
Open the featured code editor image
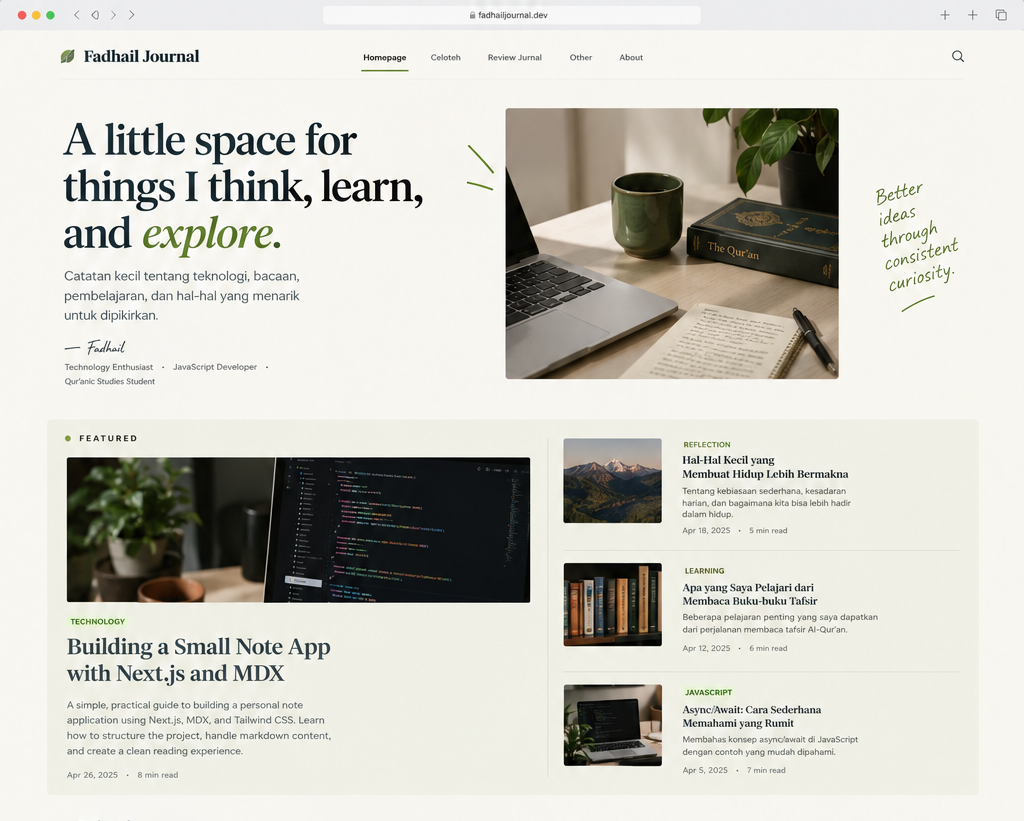point(298,530)
